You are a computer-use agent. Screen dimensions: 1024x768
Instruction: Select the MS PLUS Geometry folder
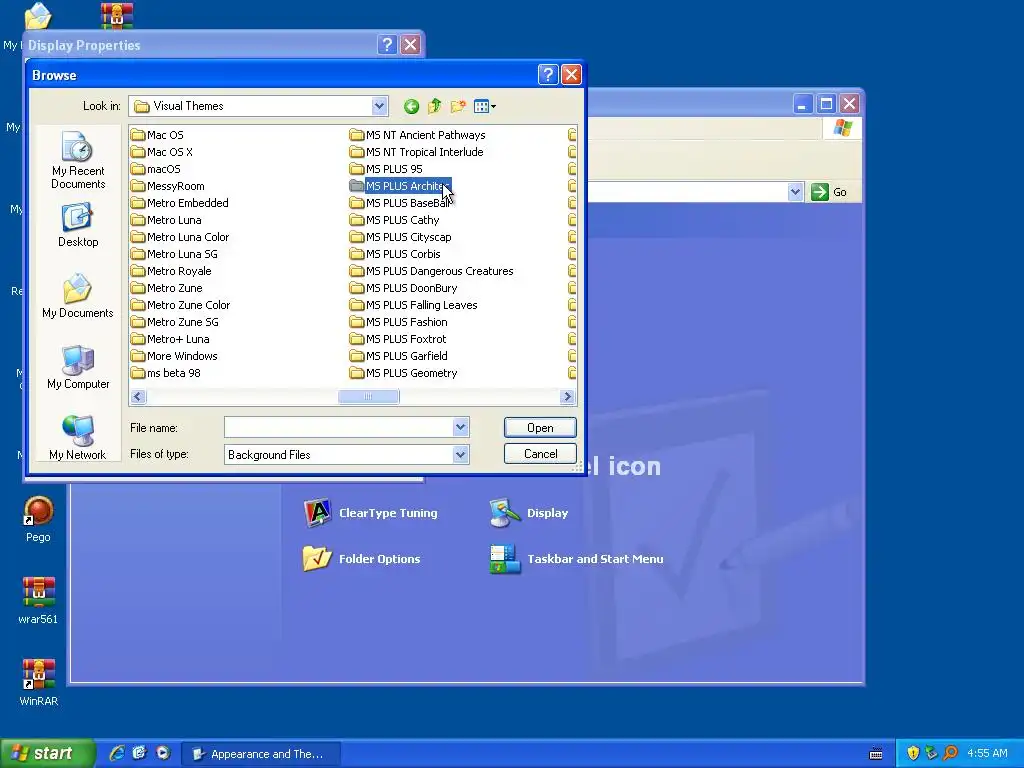(x=404, y=373)
